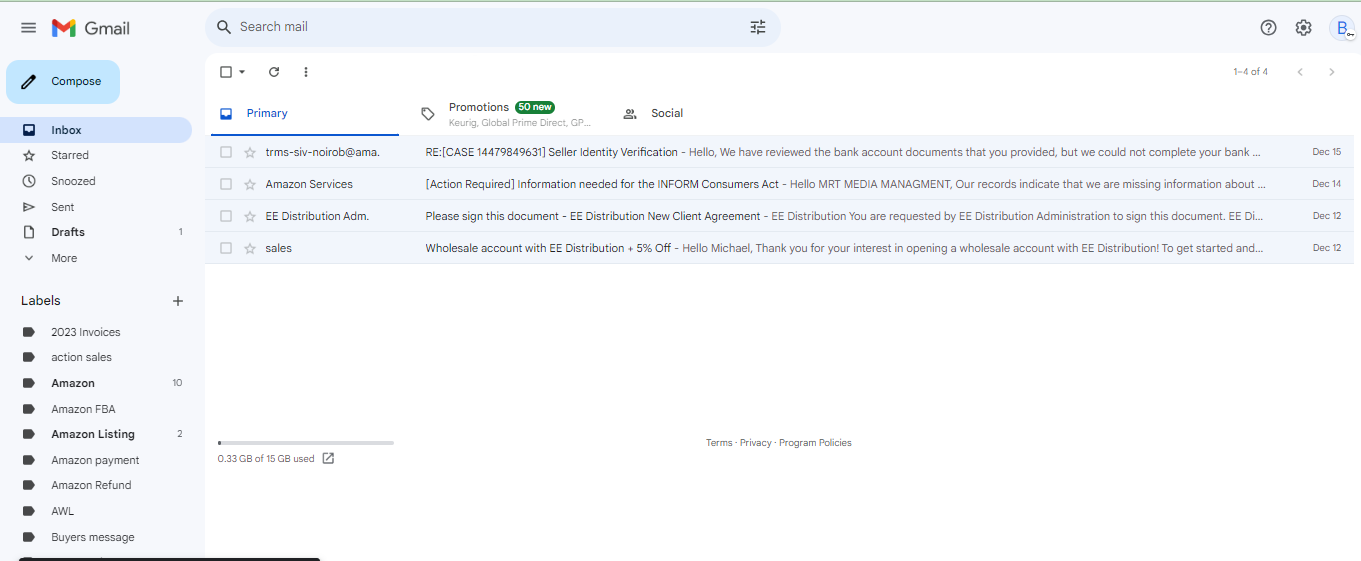
Task: Create a new label with plus icon
Action: [x=178, y=301]
